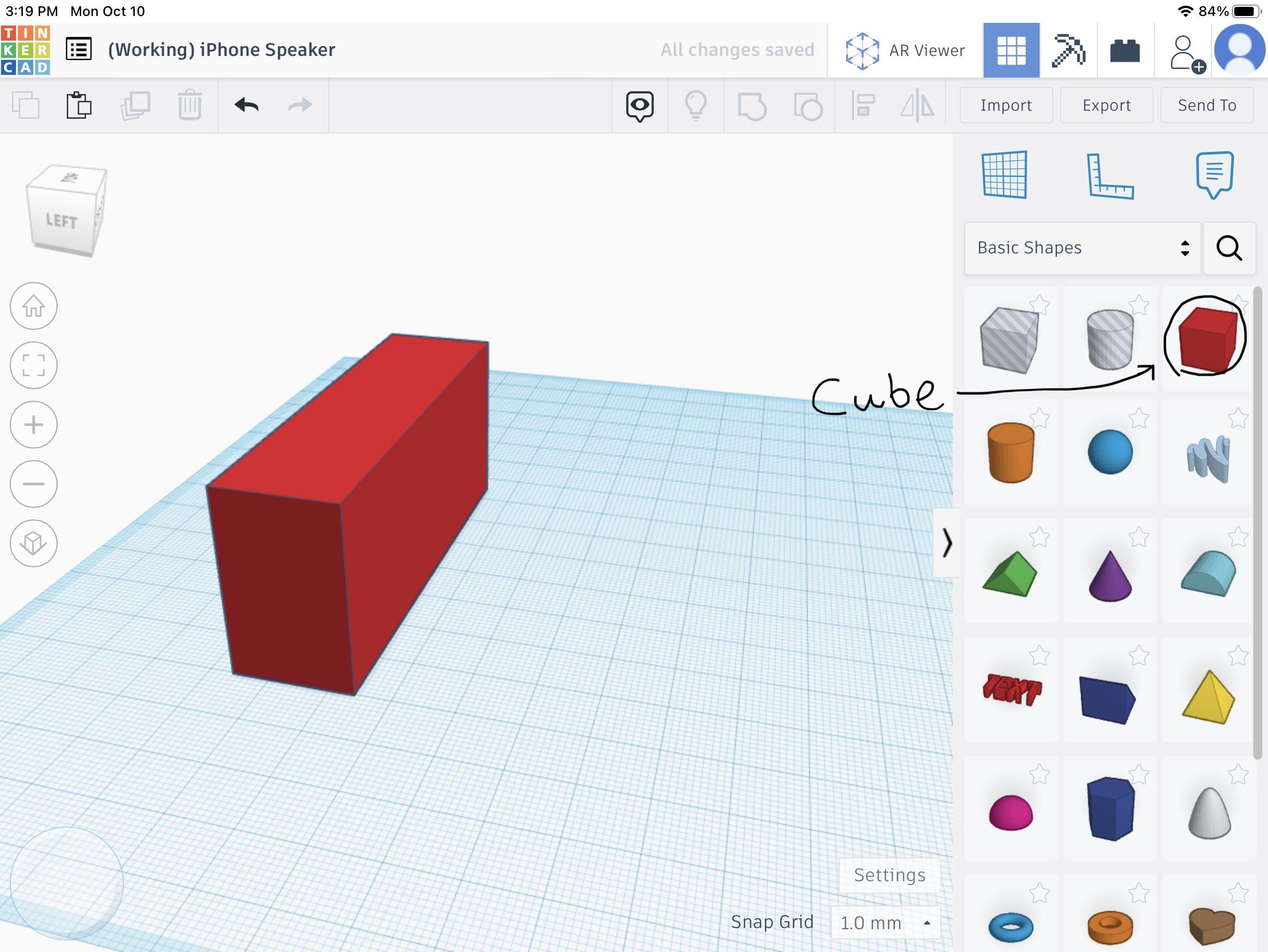Click the Fit all in view icon

point(34,365)
